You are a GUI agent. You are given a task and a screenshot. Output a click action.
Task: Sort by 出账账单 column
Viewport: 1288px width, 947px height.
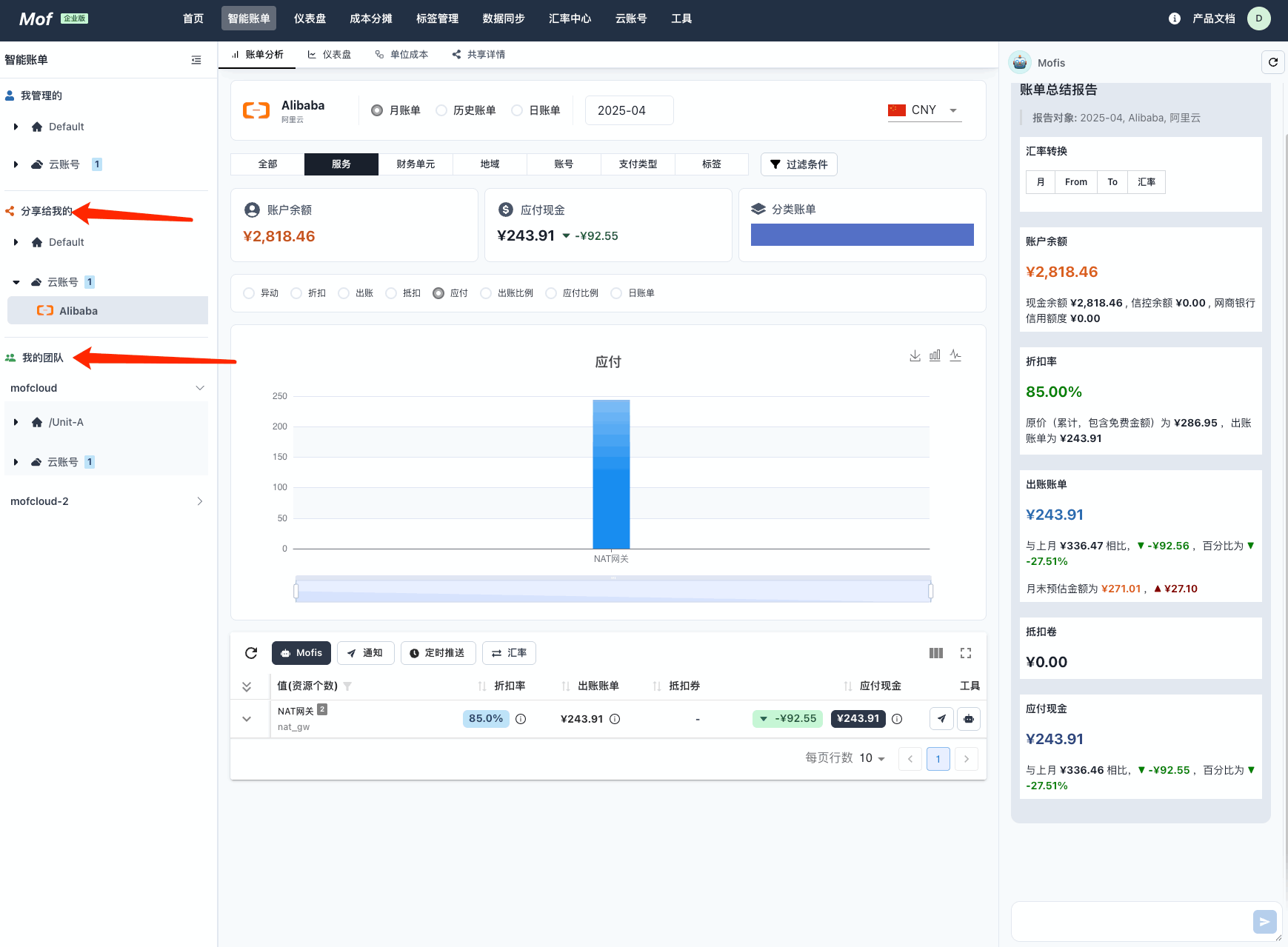coord(566,686)
